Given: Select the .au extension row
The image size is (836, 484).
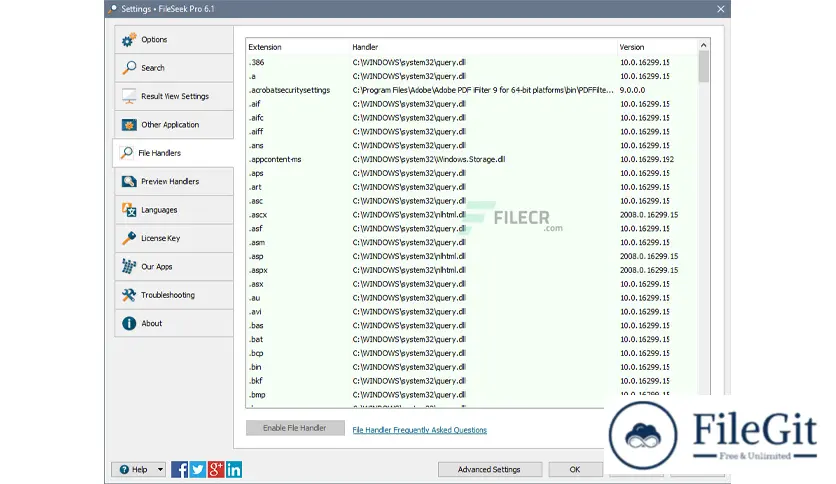Looking at the screenshot, I should coord(471,298).
